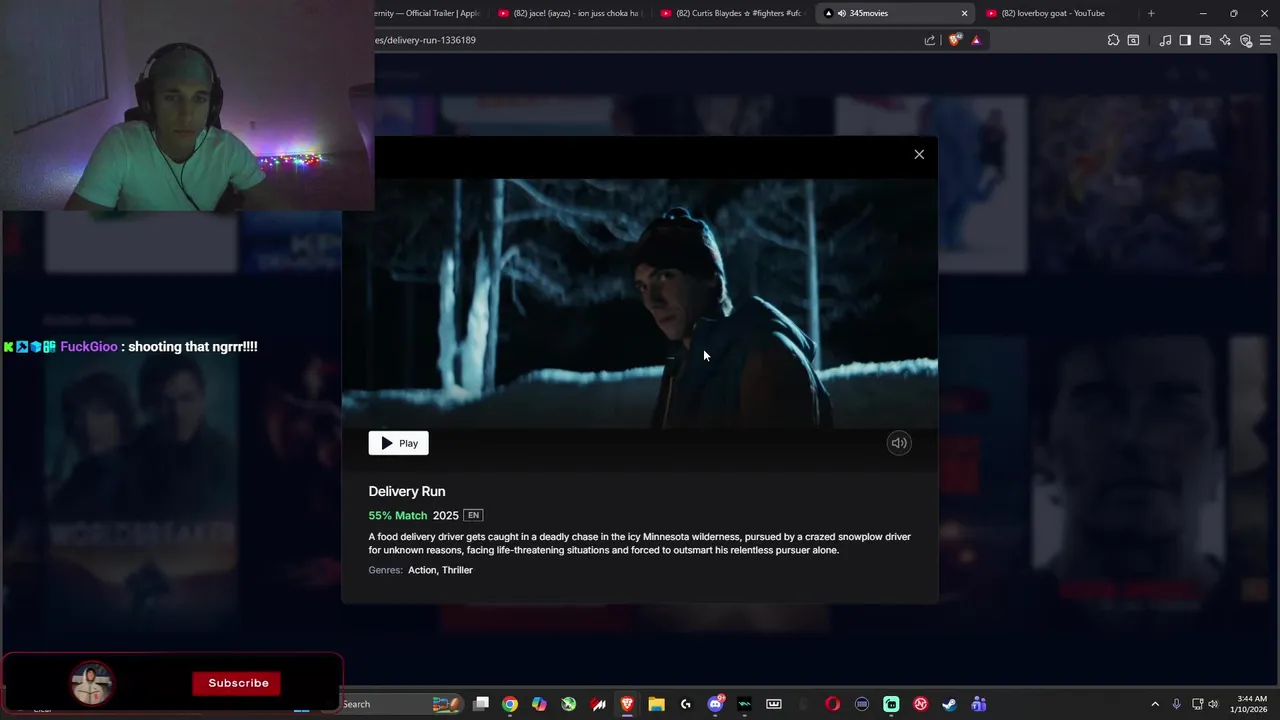Select the Action genre link
Screen dimensions: 1280x720
pos(422,570)
